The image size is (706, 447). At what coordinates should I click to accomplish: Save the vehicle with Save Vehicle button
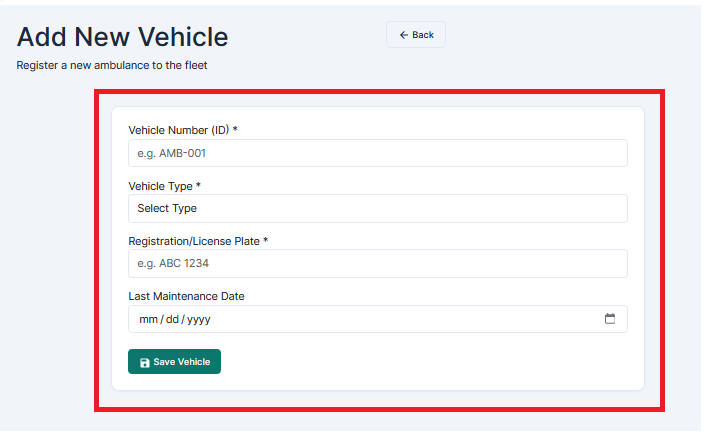coord(174,361)
